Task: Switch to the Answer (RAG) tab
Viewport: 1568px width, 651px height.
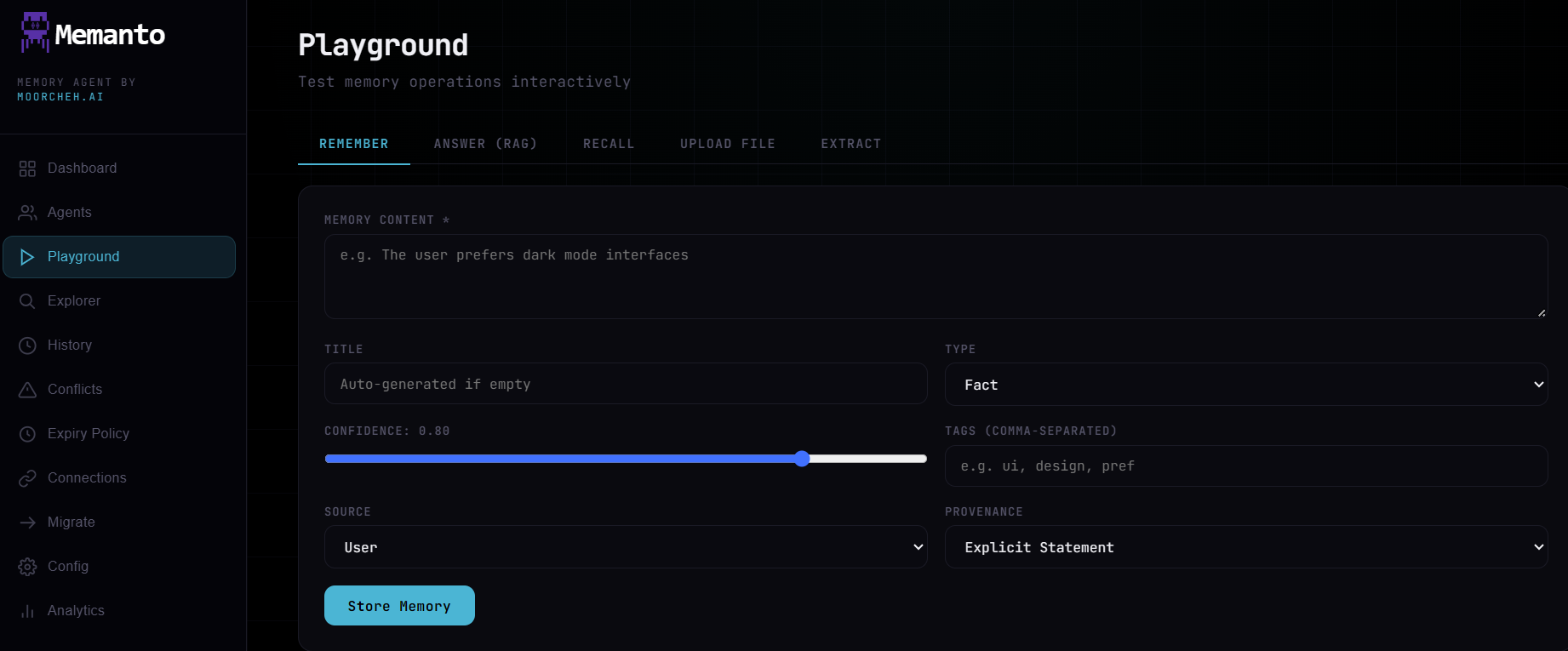Action: 485,144
